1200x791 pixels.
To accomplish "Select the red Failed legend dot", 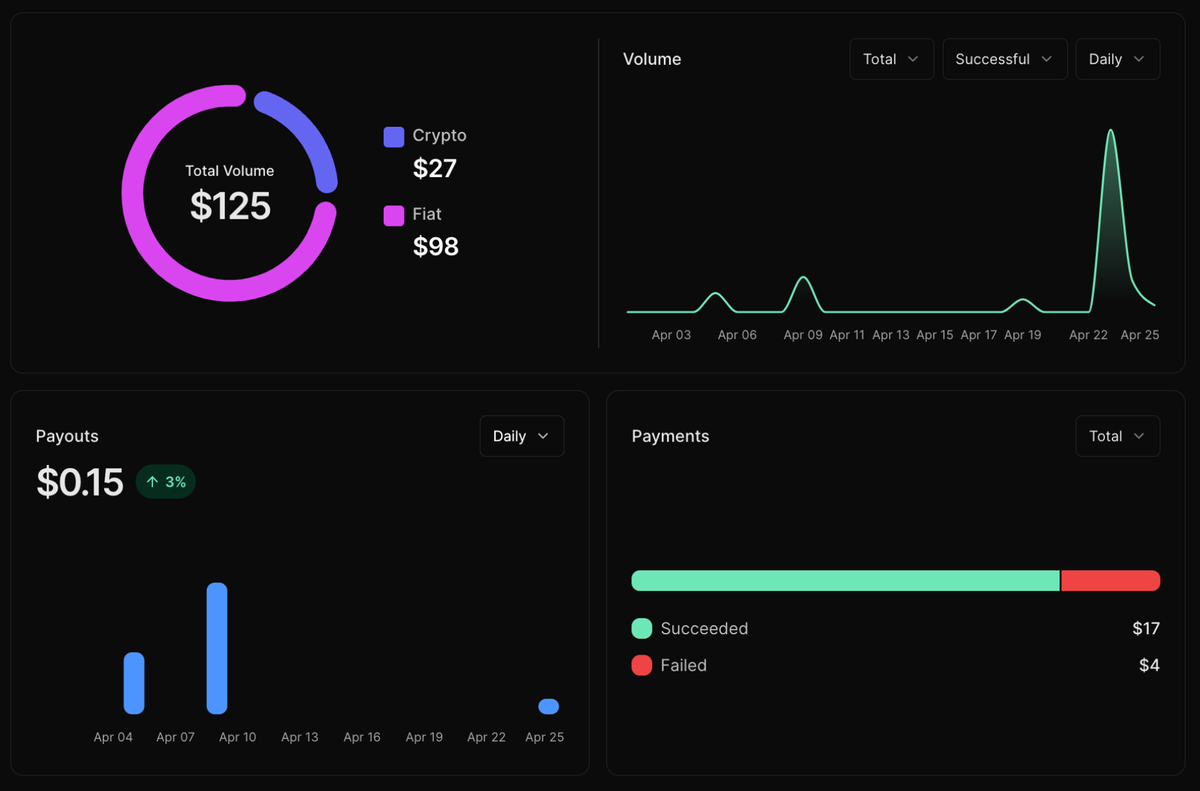I will tap(641, 665).
